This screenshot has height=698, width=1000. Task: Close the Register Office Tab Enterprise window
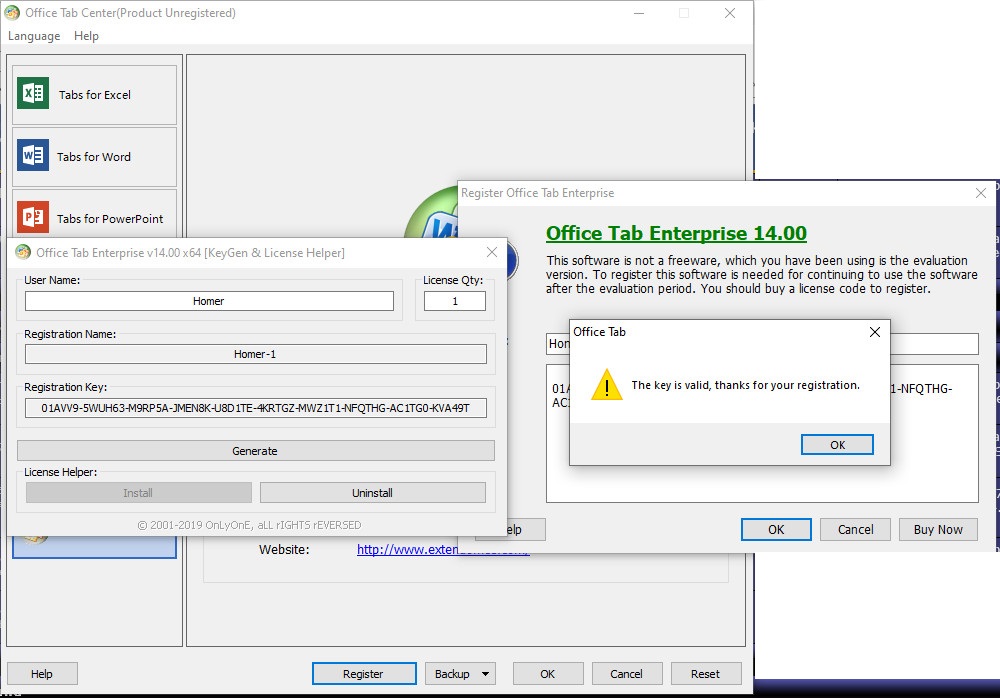[981, 193]
